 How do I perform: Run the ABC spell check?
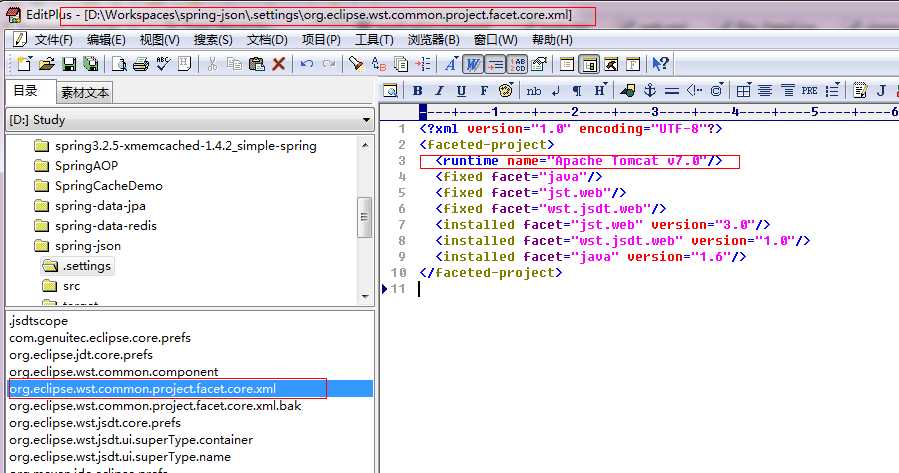click(163, 64)
